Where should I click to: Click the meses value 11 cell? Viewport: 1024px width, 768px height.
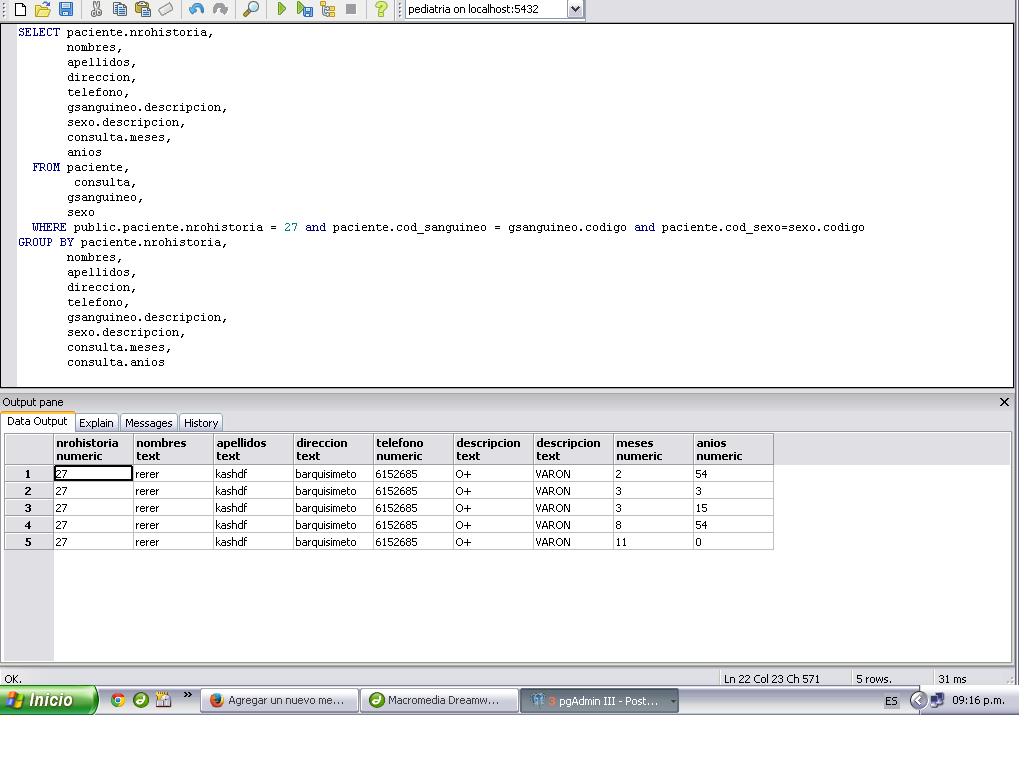coord(653,542)
